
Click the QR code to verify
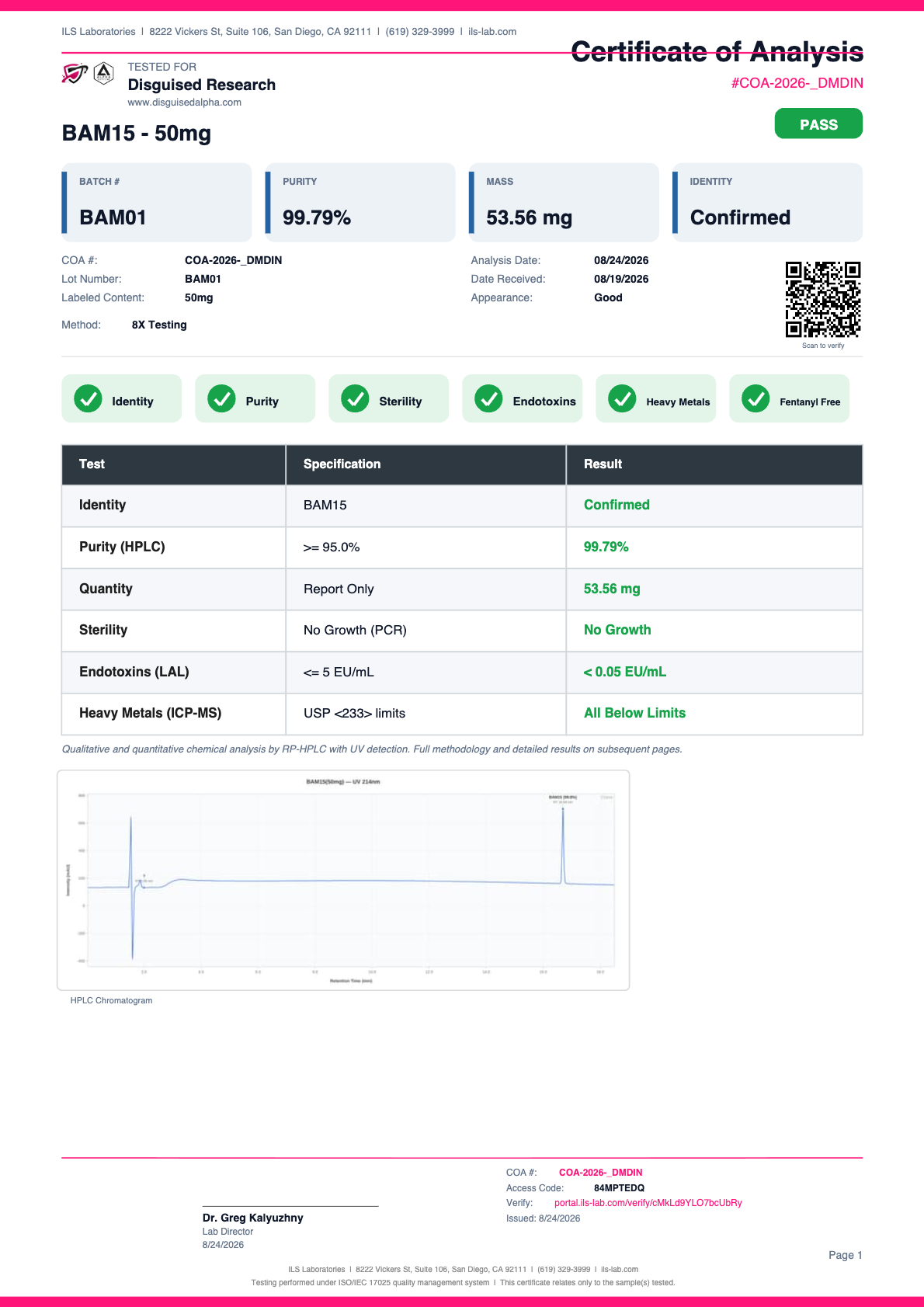point(823,300)
